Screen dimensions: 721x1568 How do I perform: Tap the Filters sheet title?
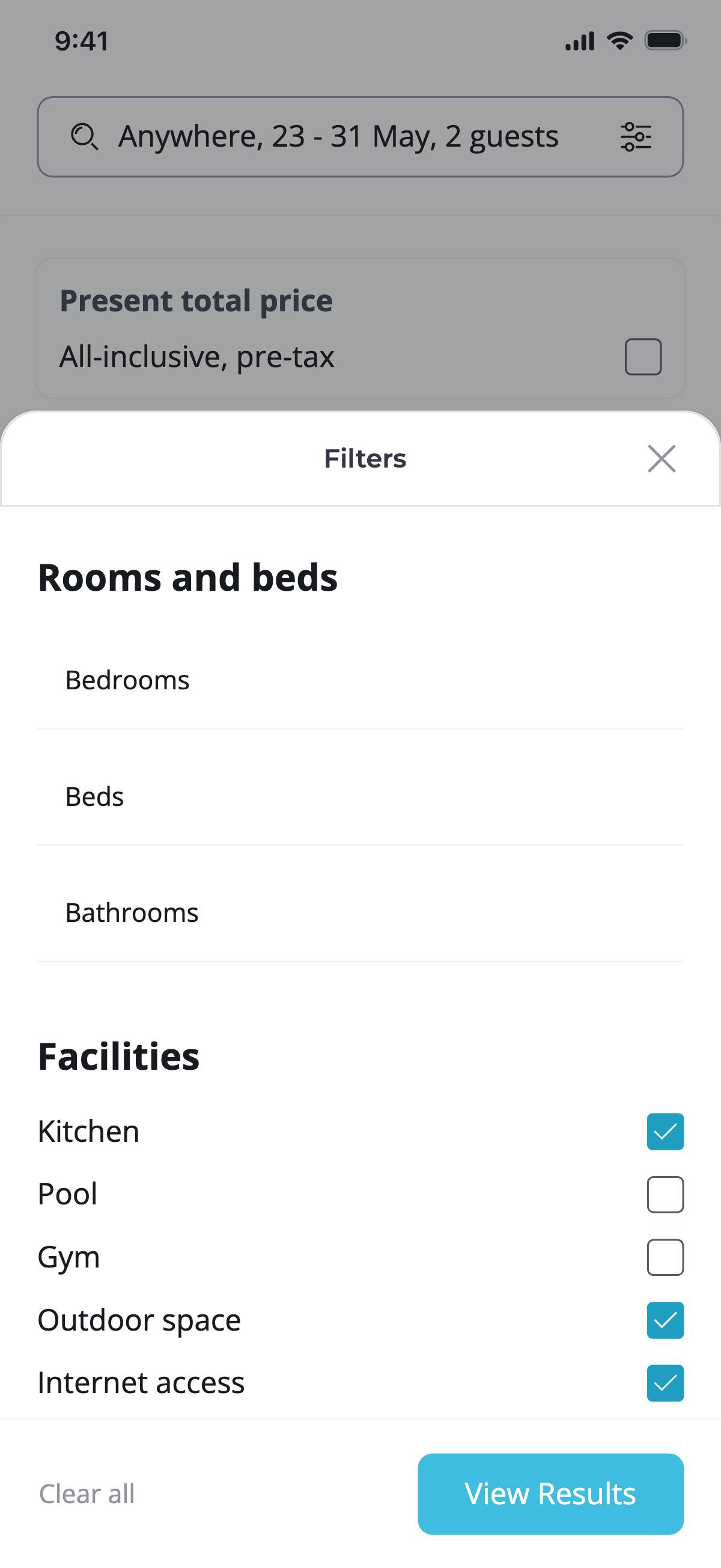tap(365, 459)
